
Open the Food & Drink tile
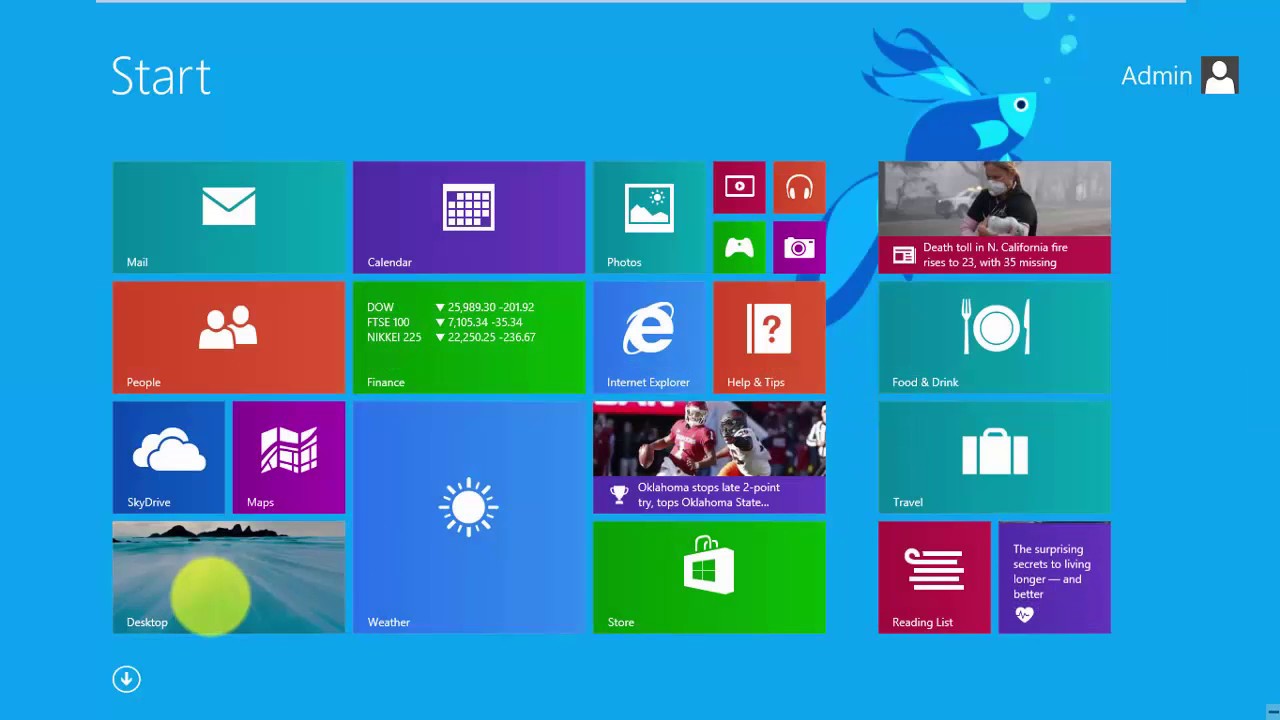click(x=994, y=337)
